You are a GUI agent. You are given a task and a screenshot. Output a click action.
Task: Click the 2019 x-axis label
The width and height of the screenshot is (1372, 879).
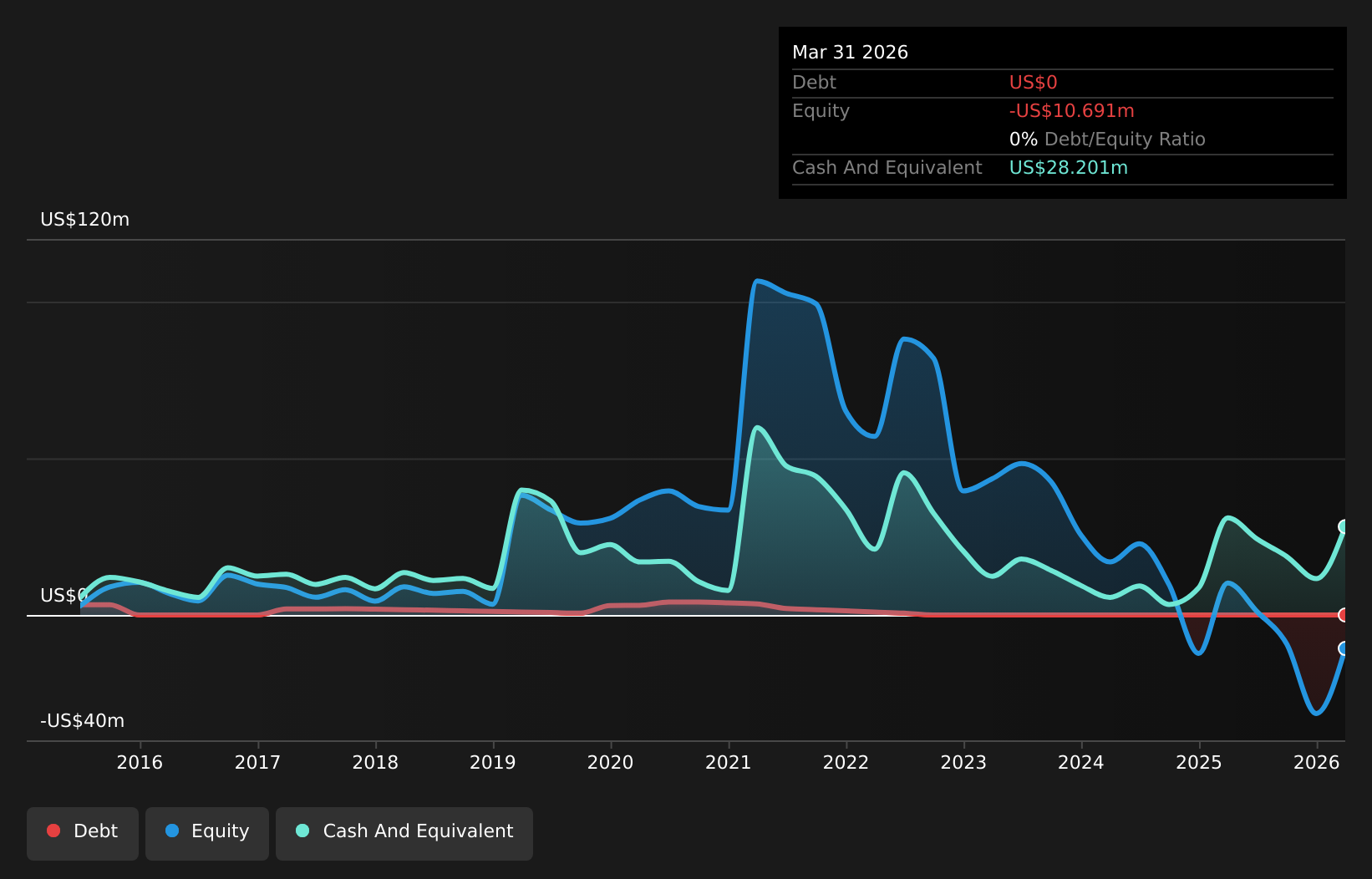coord(493,762)
